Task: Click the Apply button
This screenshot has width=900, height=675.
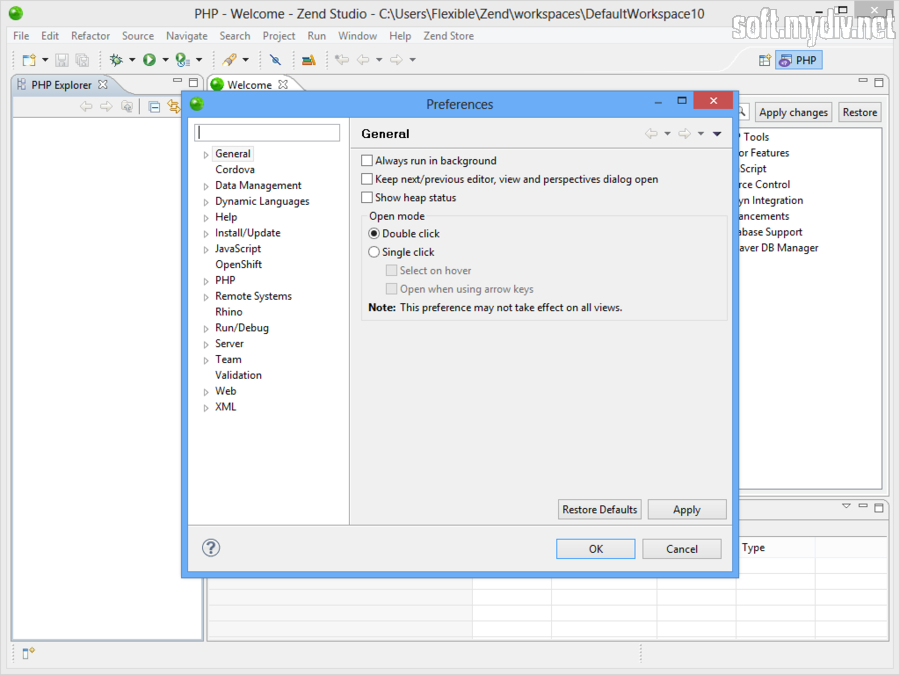Action: point(686,510)
